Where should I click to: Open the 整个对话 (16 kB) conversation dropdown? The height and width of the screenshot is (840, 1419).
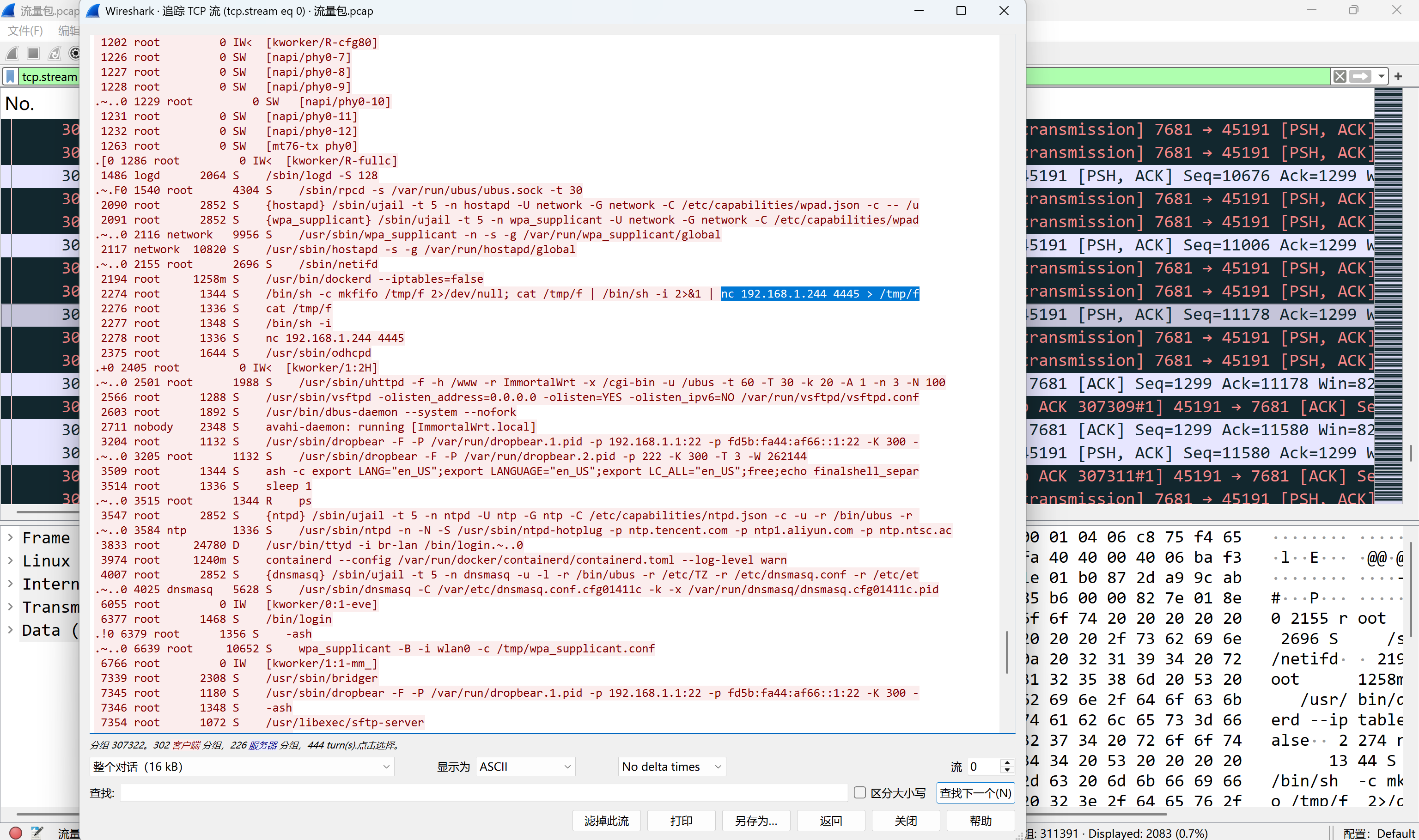point(242,767)
